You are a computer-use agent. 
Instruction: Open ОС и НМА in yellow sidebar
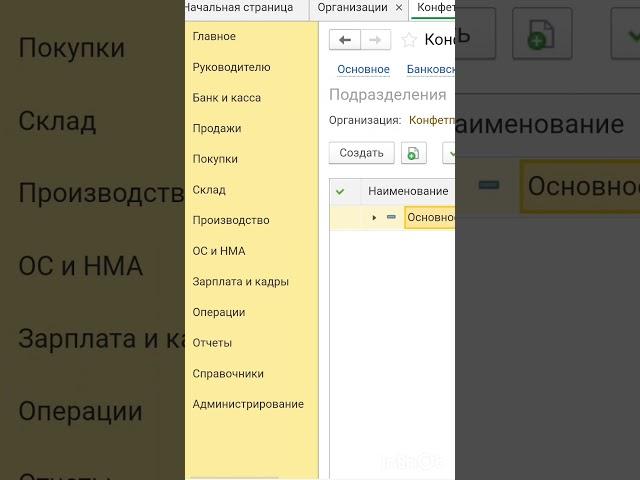219,251
